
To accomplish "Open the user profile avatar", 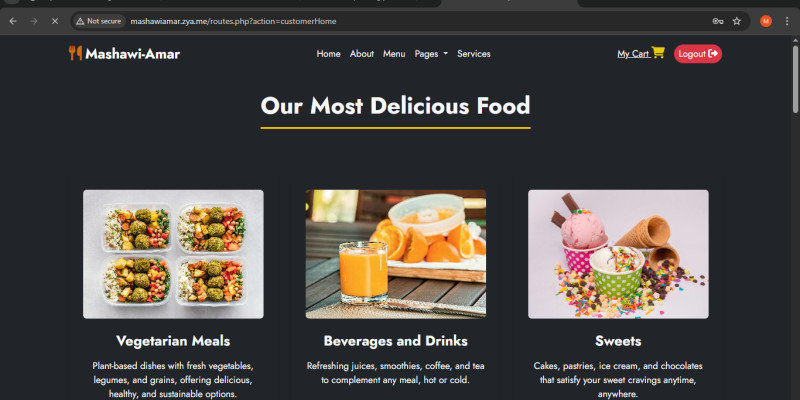I will [x=765, y=21].
